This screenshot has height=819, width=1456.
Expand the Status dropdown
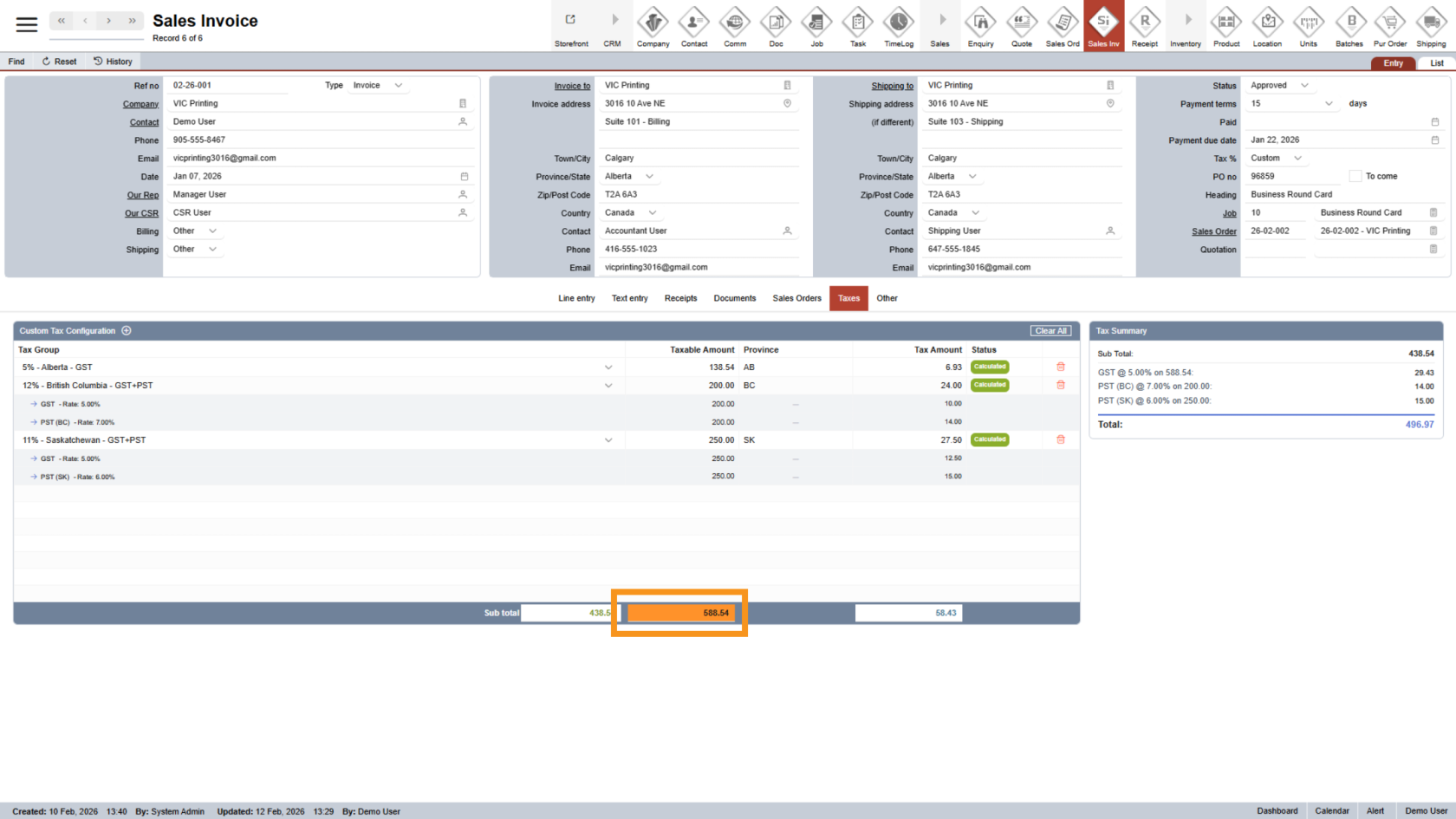(1304, 86)
